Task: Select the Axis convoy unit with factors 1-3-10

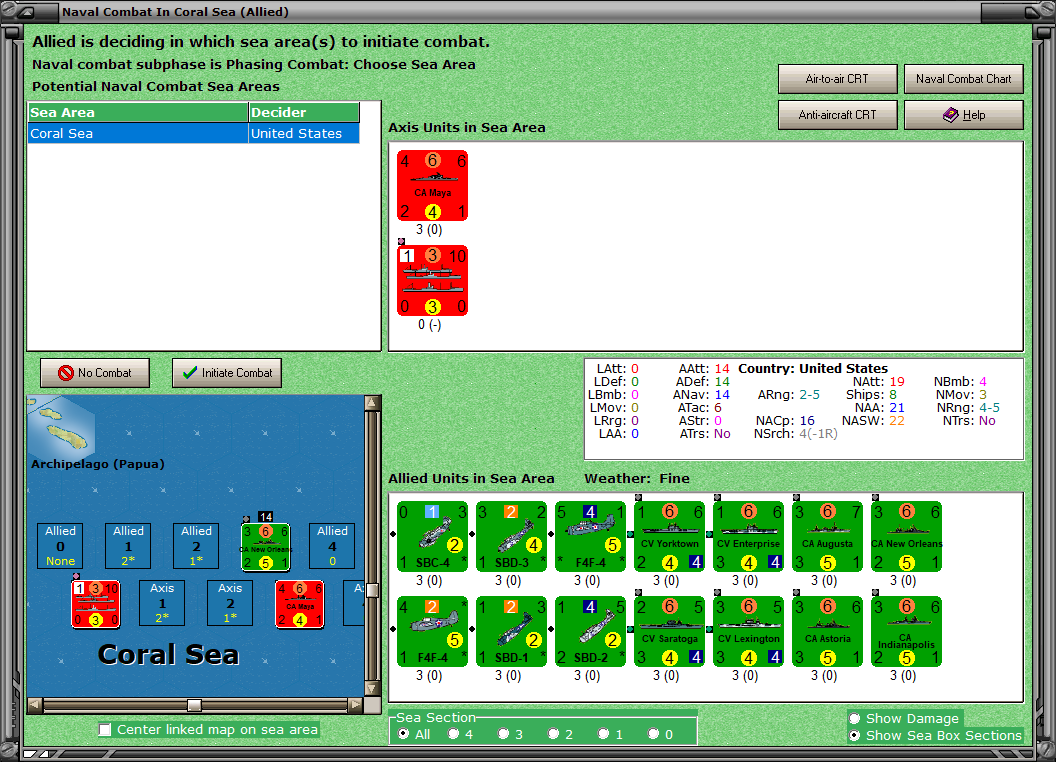Action: coord(432,280)
